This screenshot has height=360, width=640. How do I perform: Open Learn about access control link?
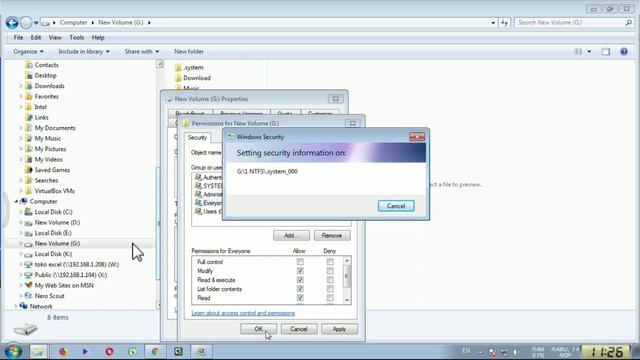click(x=243, y=313)
